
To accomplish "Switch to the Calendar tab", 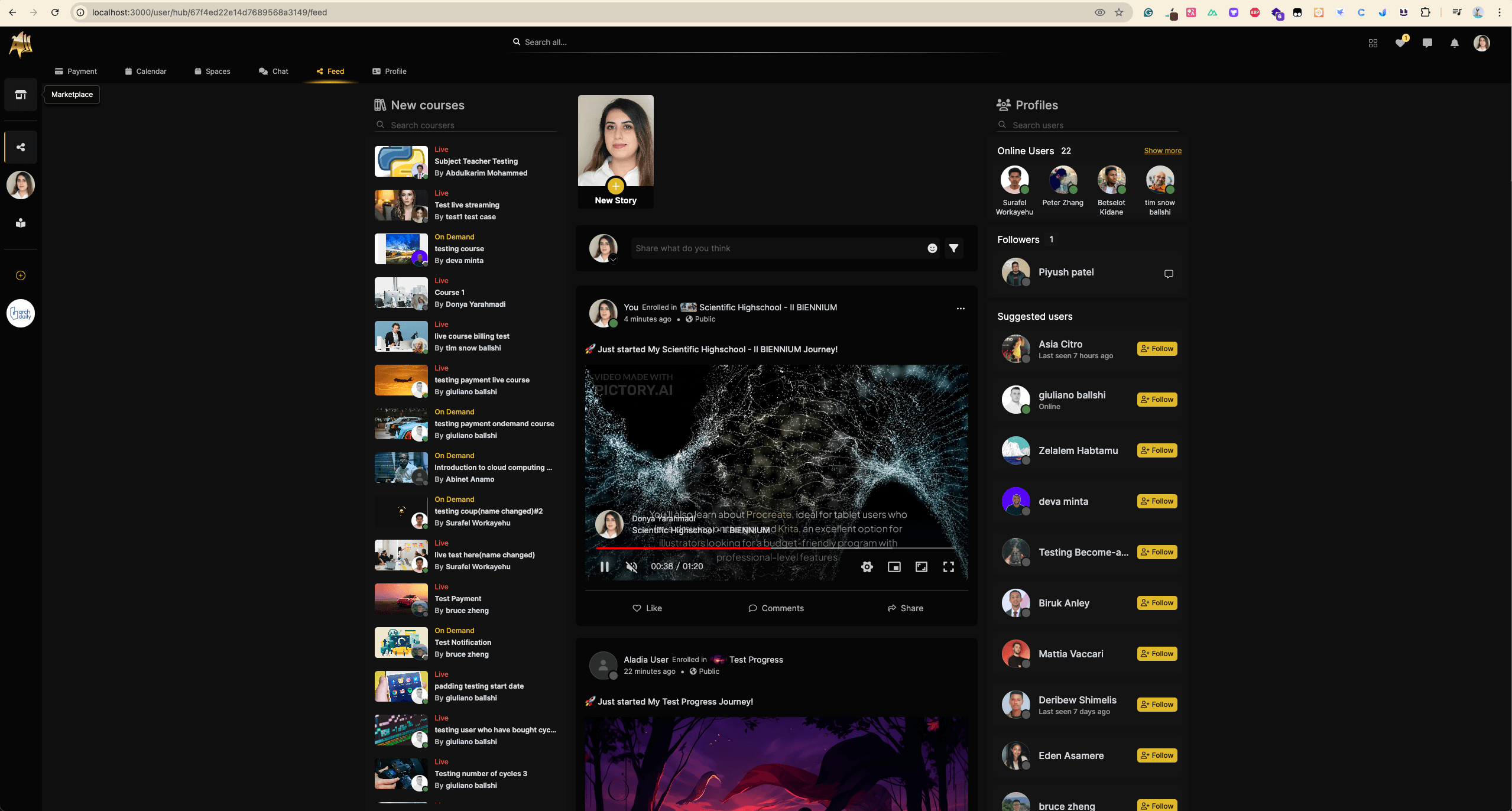I will tap(145, 72).
